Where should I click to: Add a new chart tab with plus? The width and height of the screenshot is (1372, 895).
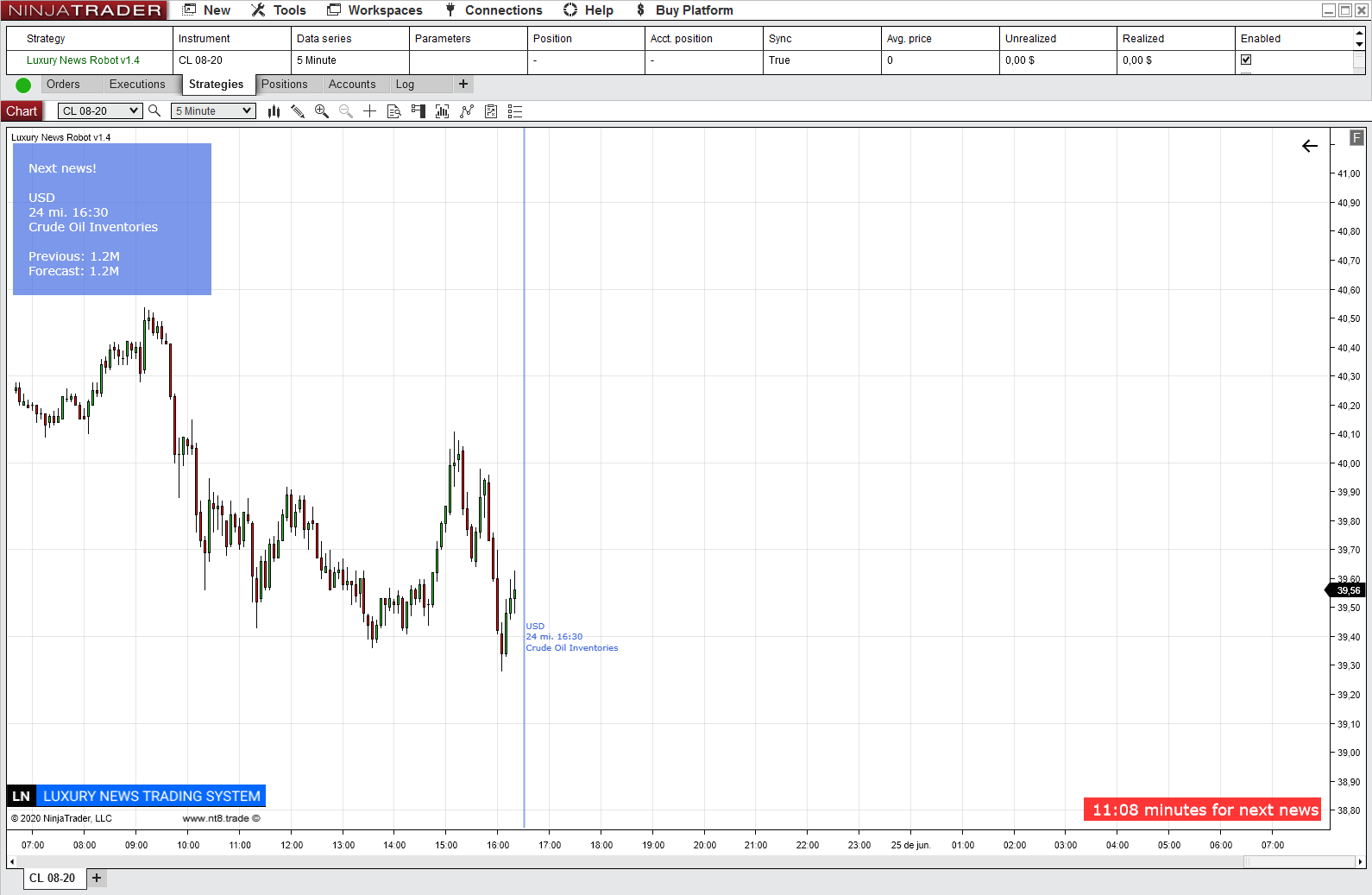97,878
